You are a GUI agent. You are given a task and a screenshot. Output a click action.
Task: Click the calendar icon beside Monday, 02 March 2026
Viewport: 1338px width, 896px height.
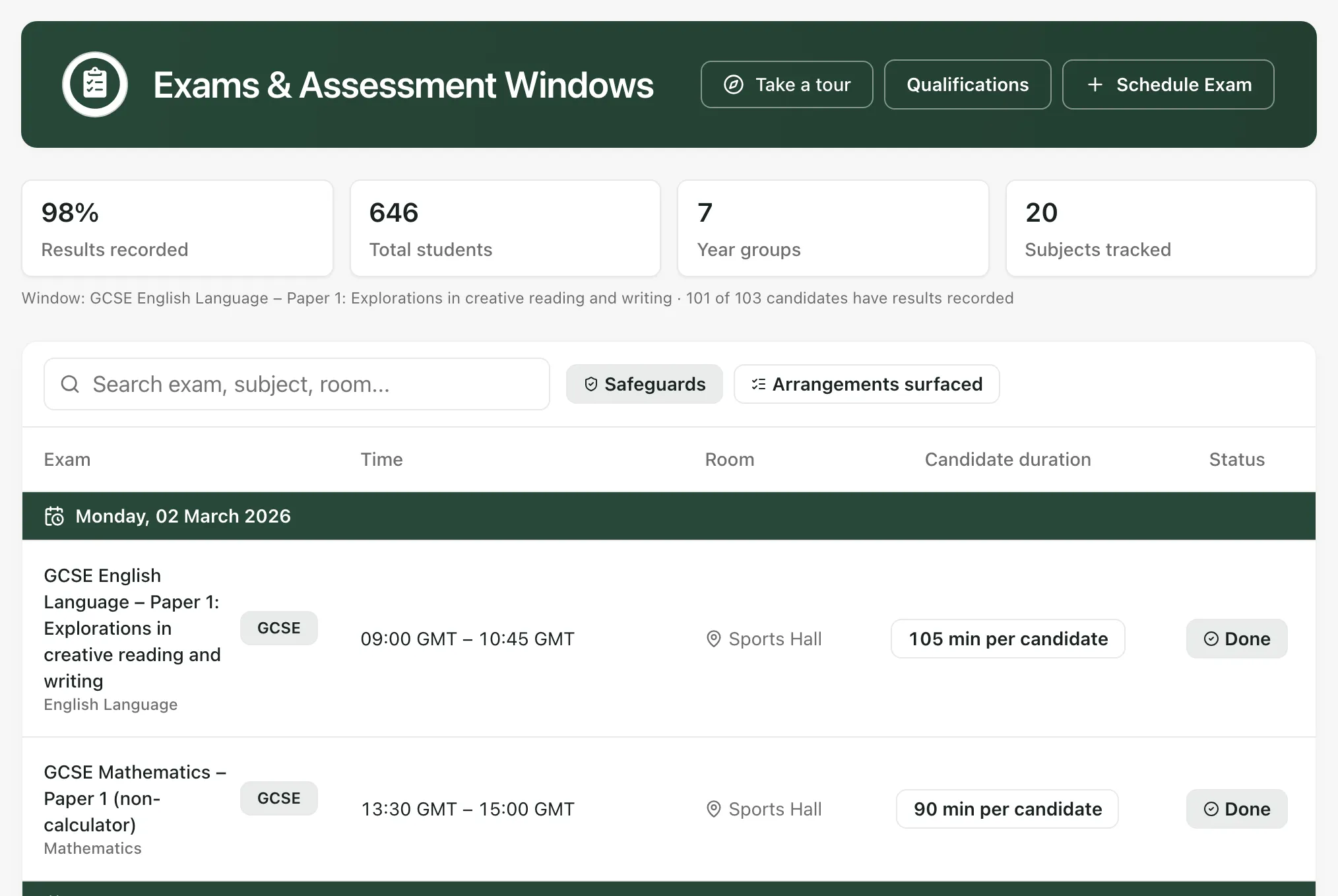[54, 516]
